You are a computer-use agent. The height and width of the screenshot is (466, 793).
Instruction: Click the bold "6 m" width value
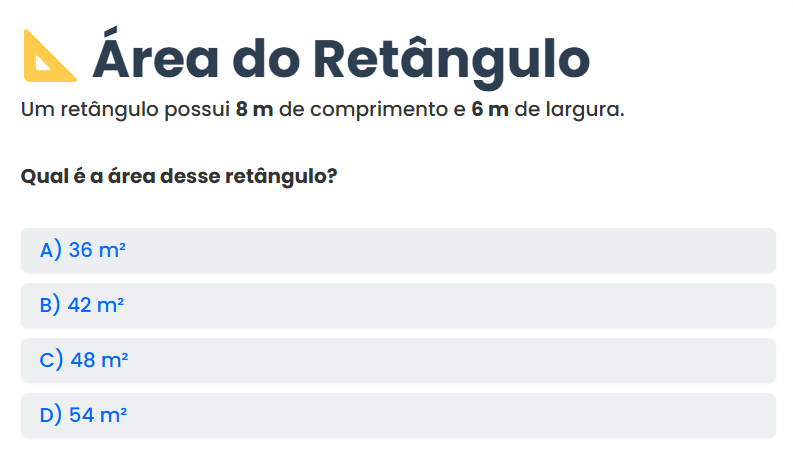click(x=490, y=109)
